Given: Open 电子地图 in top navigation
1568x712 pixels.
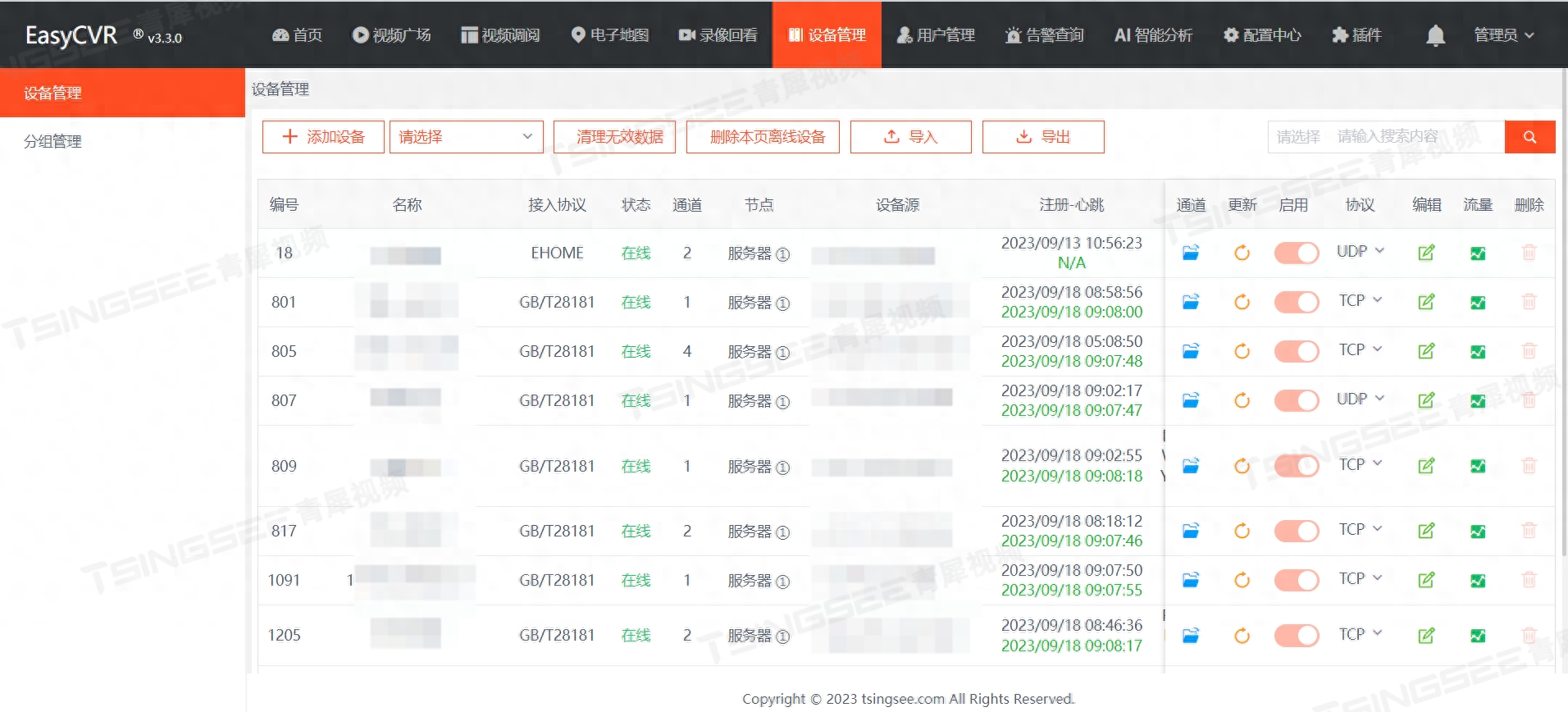Looking at the screenshot, I should click(x=609, y=35).
